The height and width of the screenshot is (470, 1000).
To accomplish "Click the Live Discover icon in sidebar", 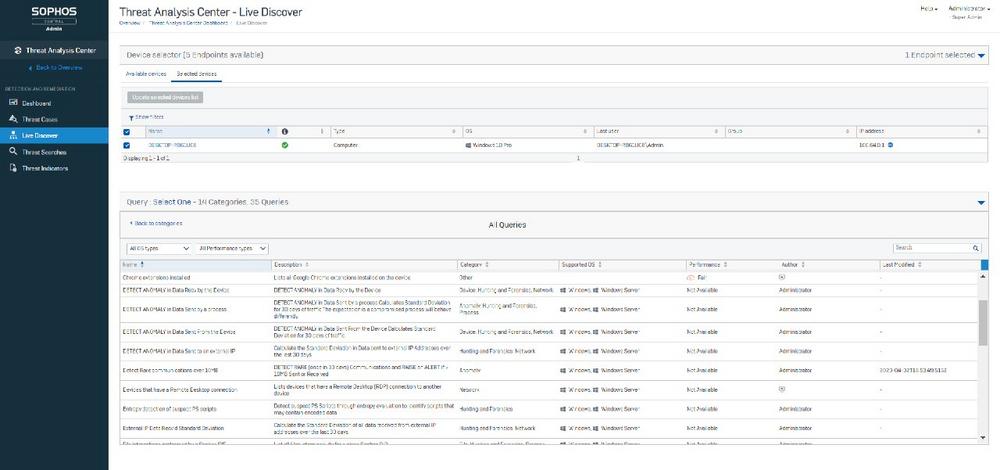I will pos(14,135).
